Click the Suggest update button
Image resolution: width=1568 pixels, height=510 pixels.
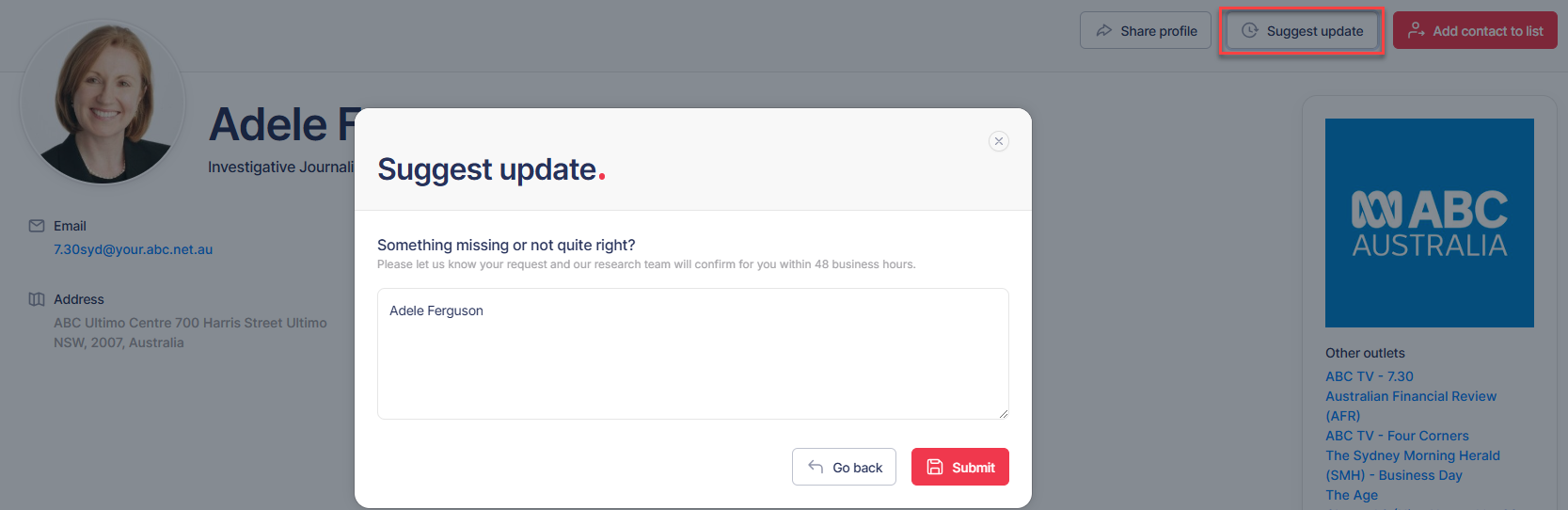coord(1302,31)
